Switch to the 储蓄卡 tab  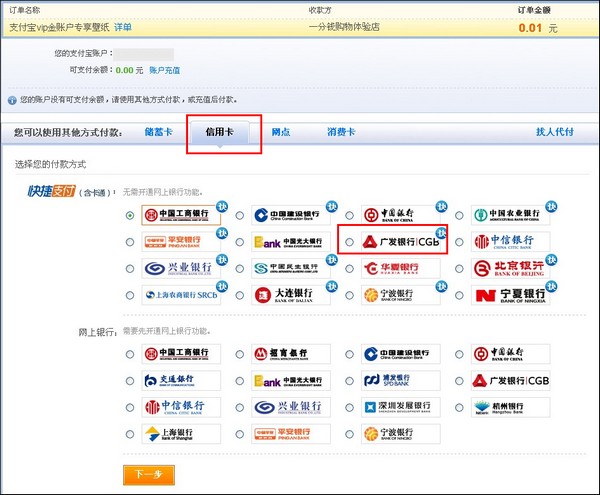[x=159, y=132]
